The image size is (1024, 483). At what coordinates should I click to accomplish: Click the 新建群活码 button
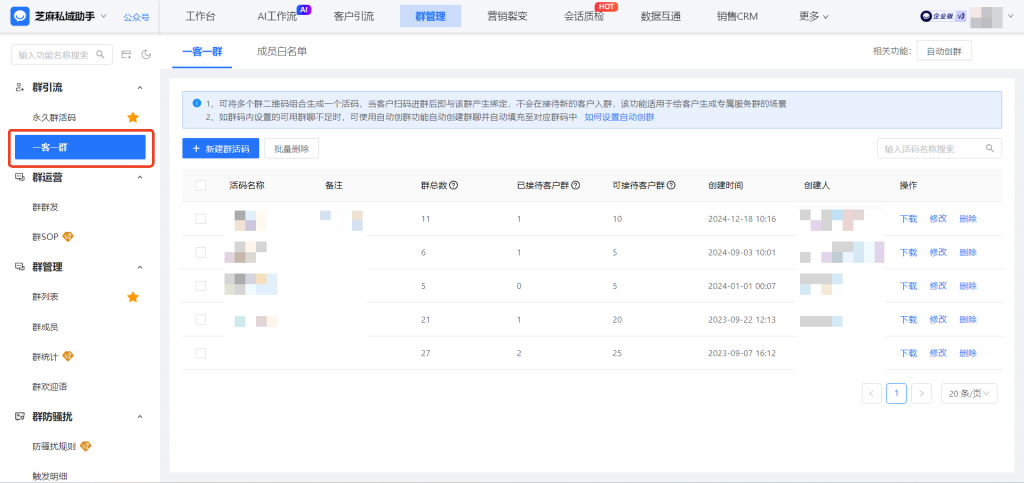(x=221, y=148)
